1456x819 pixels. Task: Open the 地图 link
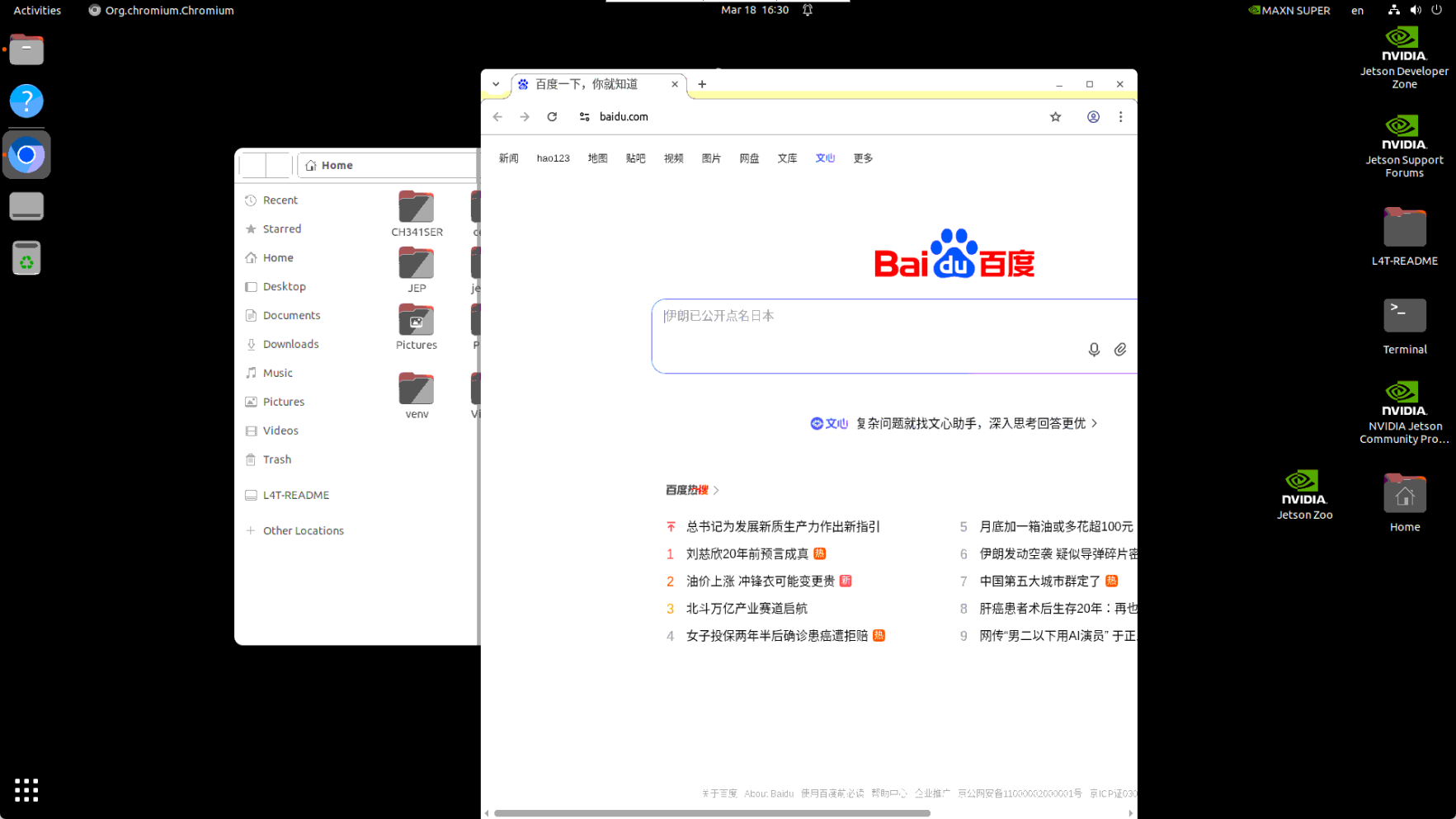tap(597, 158)
